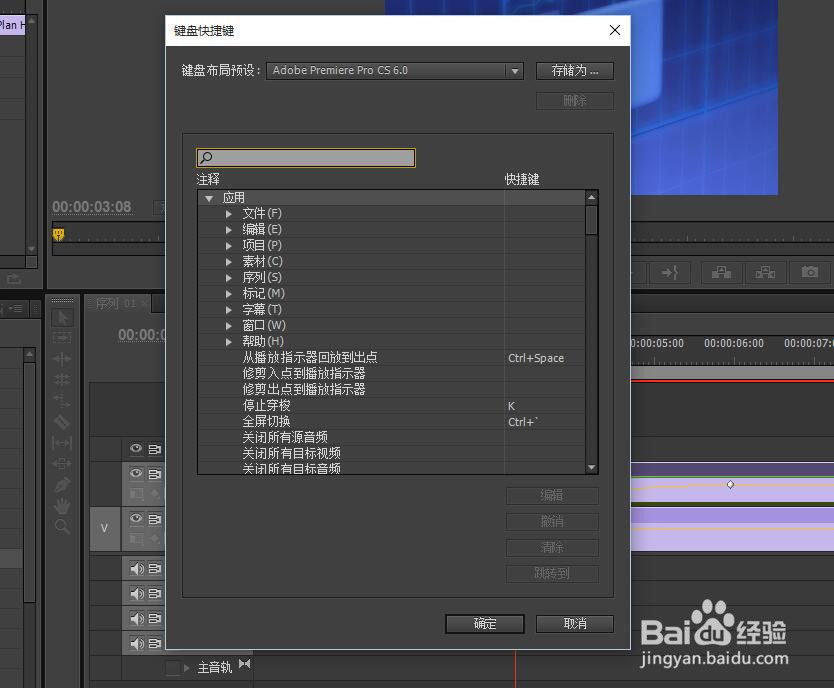Click the icon right of 主音轨 label

point(245,664)
